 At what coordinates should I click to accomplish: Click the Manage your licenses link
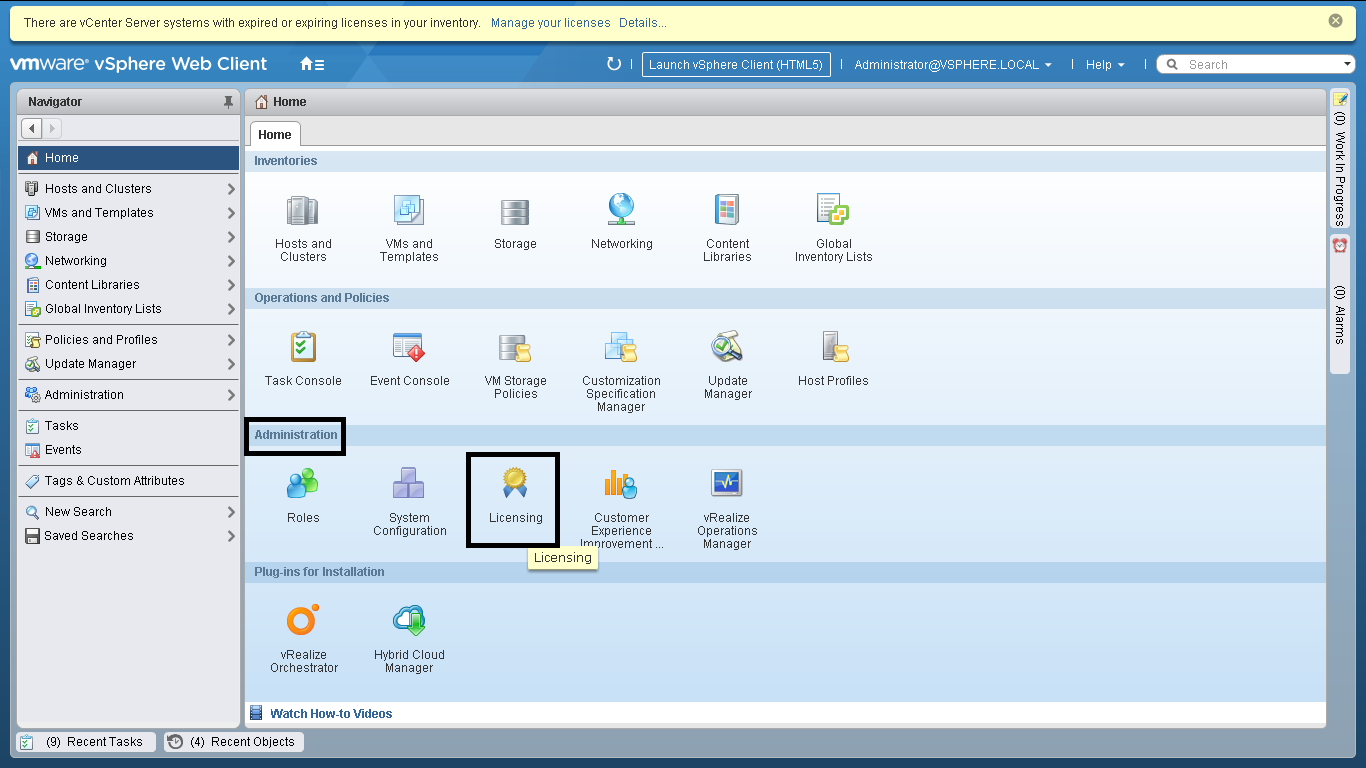(550, 23)
